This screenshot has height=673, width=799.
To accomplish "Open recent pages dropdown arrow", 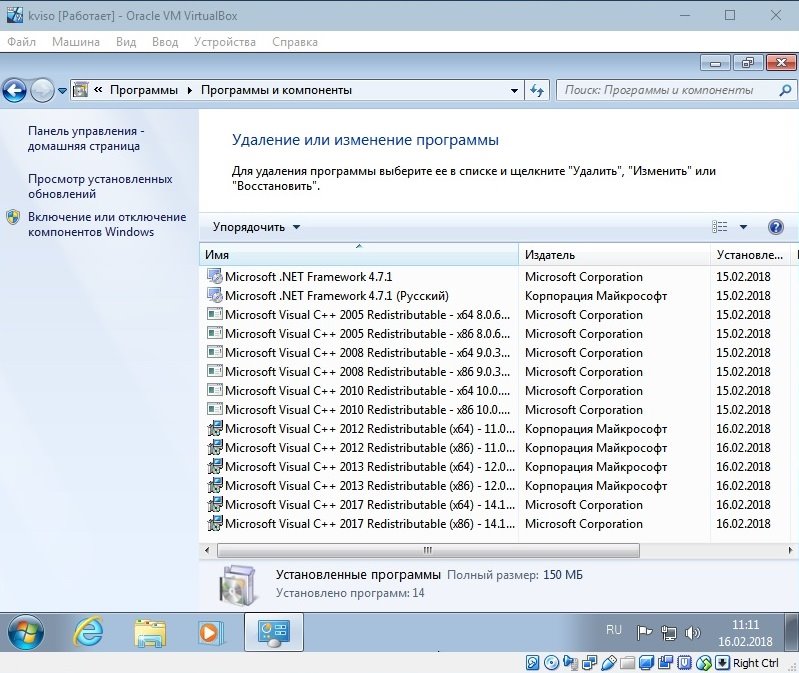I will [62, 91].
